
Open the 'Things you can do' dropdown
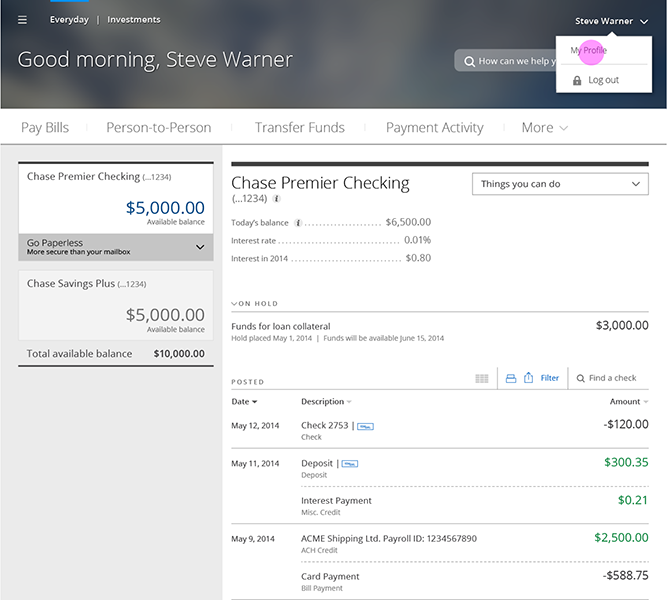pyautogui.click(x=560, y=184)
